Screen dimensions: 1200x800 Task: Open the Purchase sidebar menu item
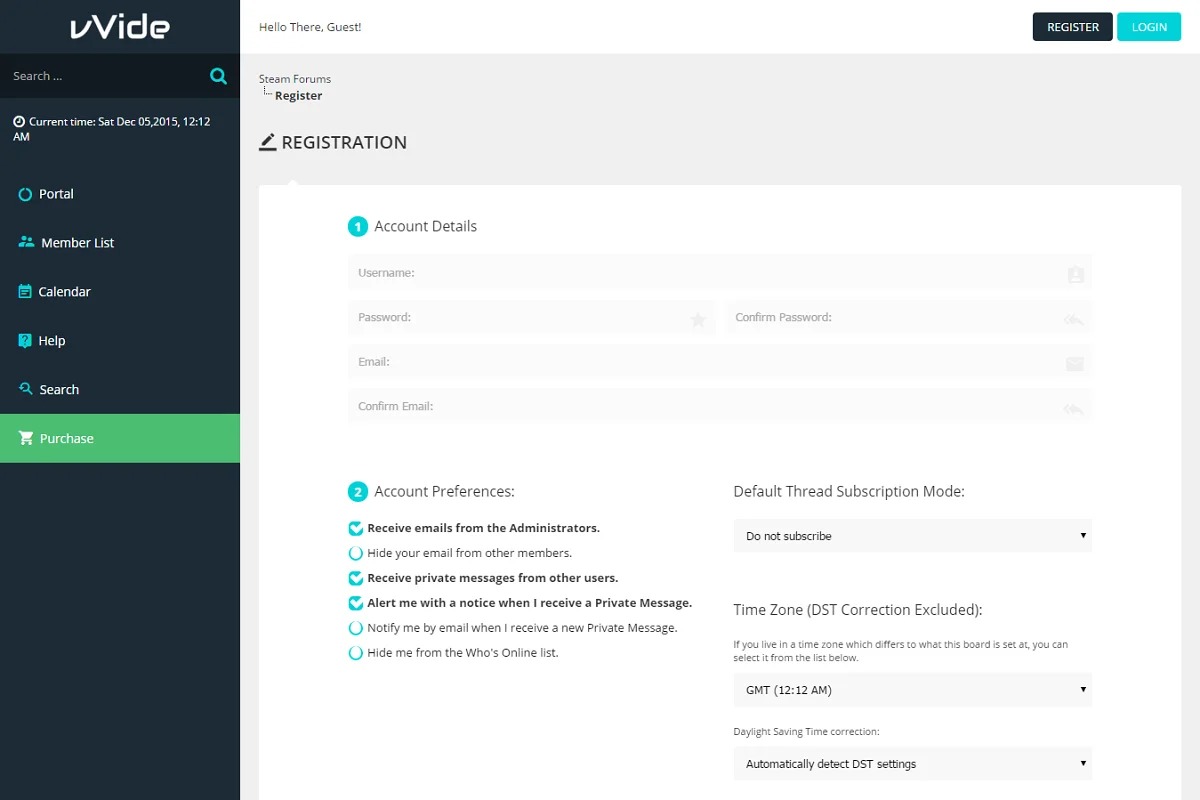(x=66, y=439)
